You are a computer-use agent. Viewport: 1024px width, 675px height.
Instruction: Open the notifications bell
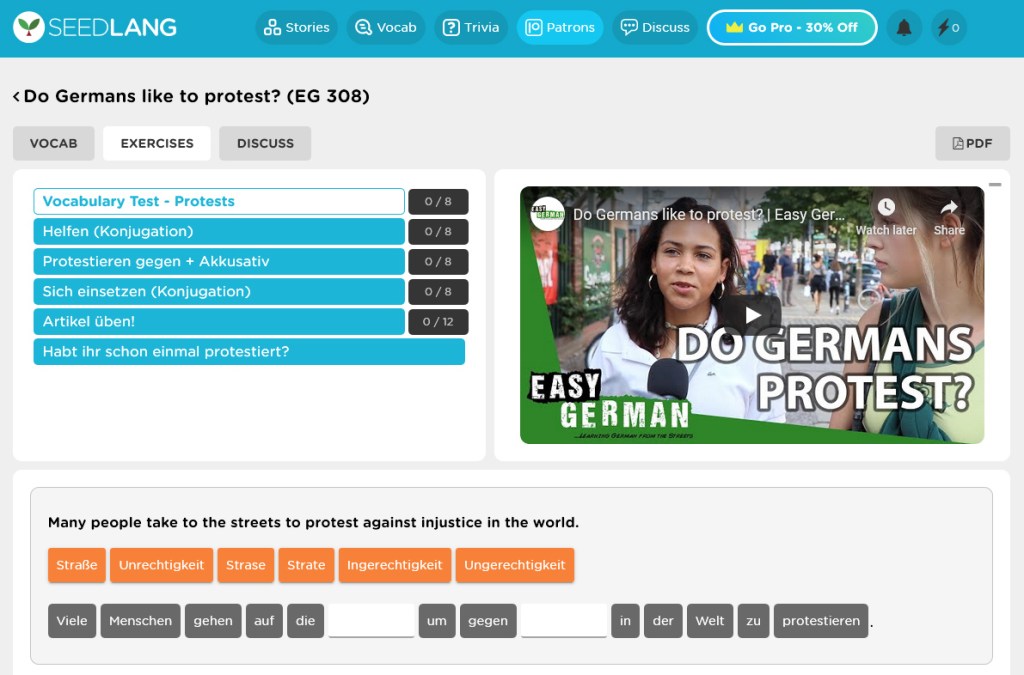point(904,28)
